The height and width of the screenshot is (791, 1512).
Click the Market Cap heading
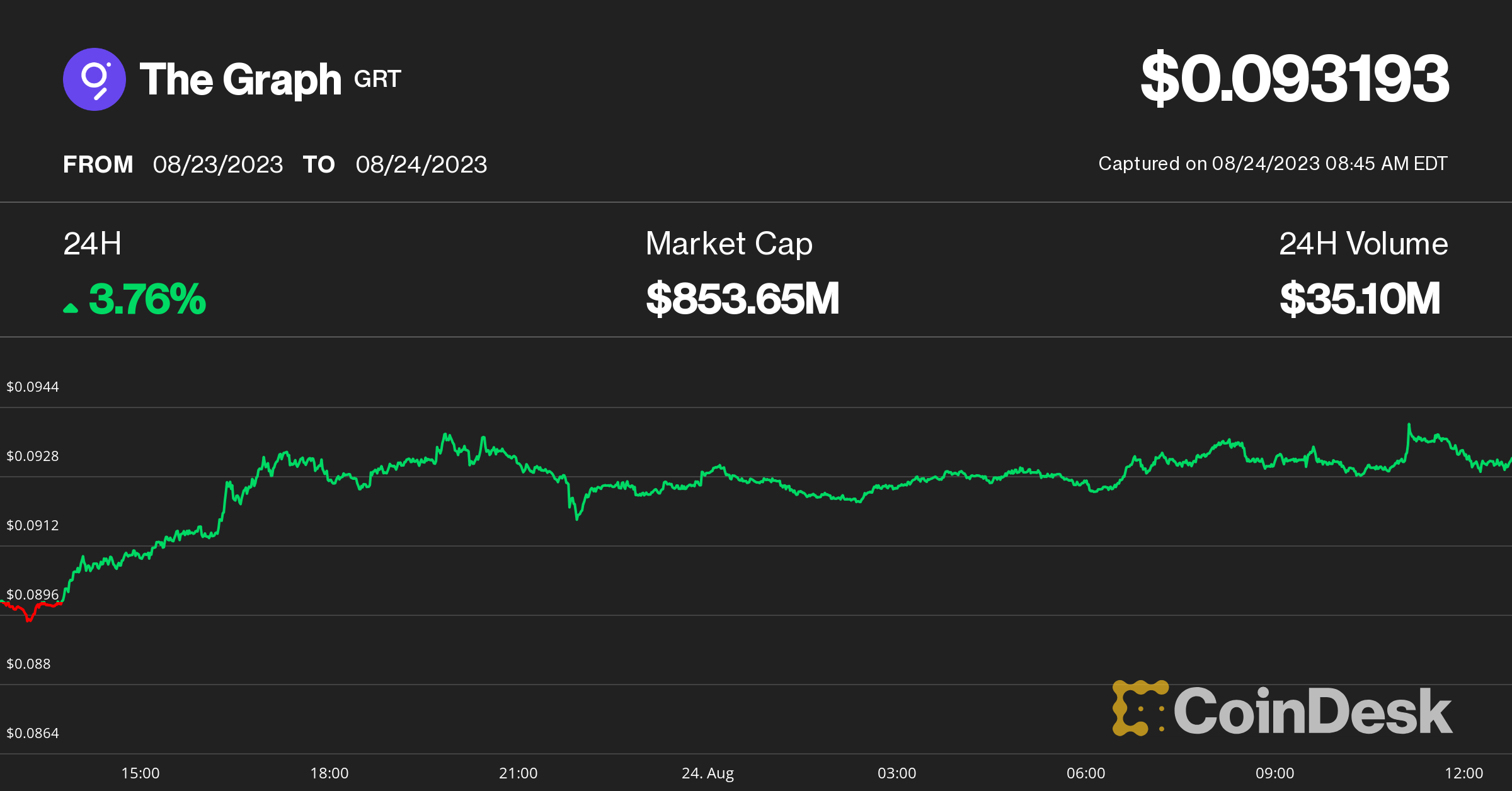(729, 244)
